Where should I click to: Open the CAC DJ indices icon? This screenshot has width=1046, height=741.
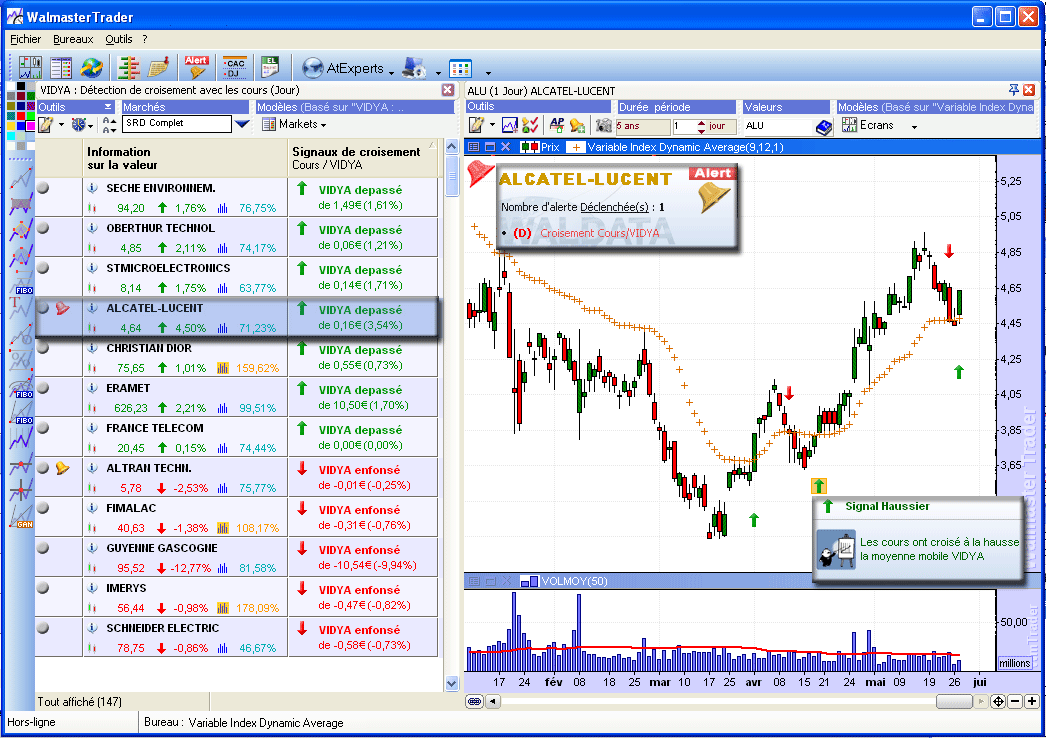(235, 67)
